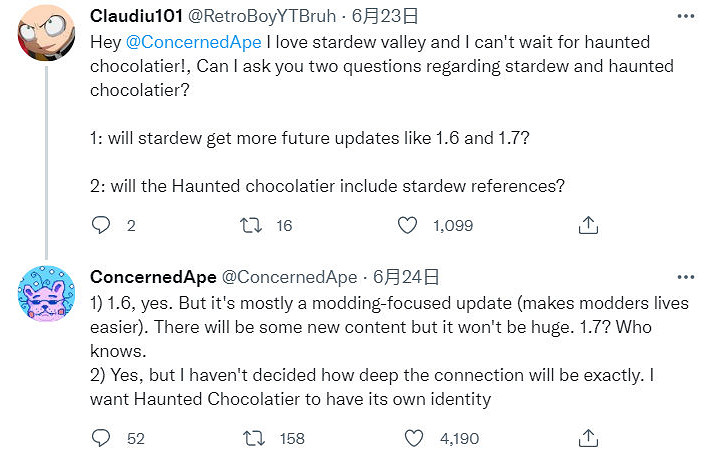711x459 pixels.
Task: Reply to Claudiu101's tweet
Action: click(x=100, y=225)
